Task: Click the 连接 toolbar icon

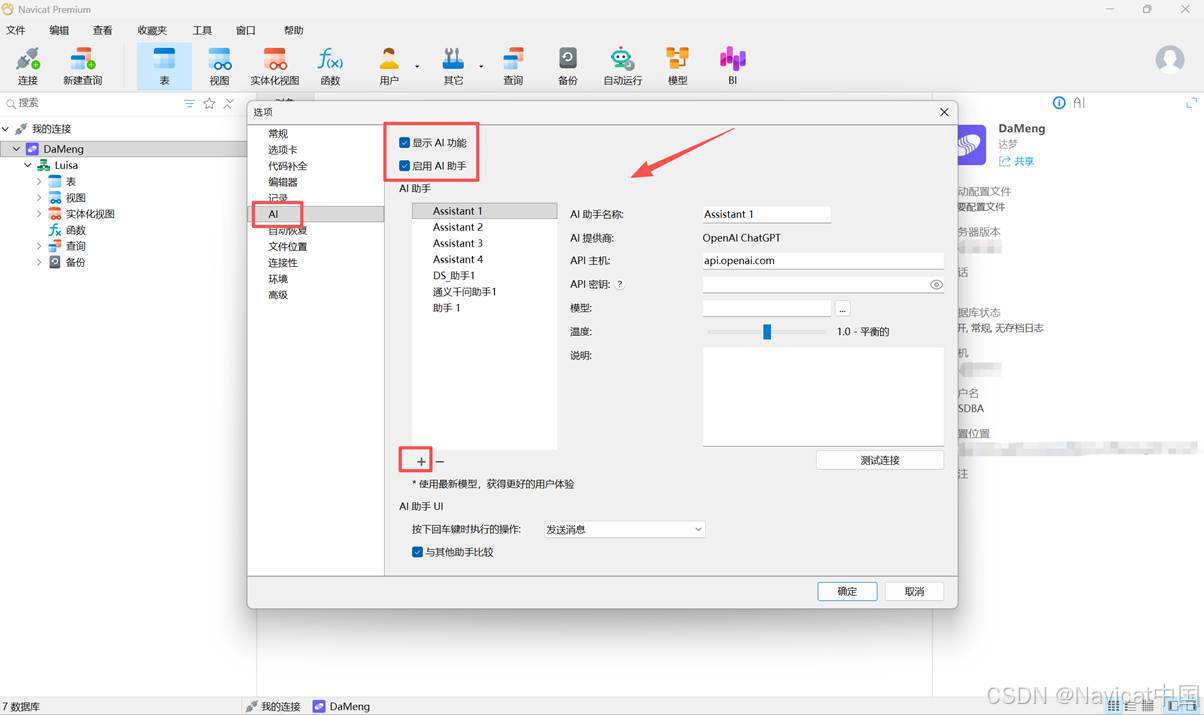Action: (28, 66)
